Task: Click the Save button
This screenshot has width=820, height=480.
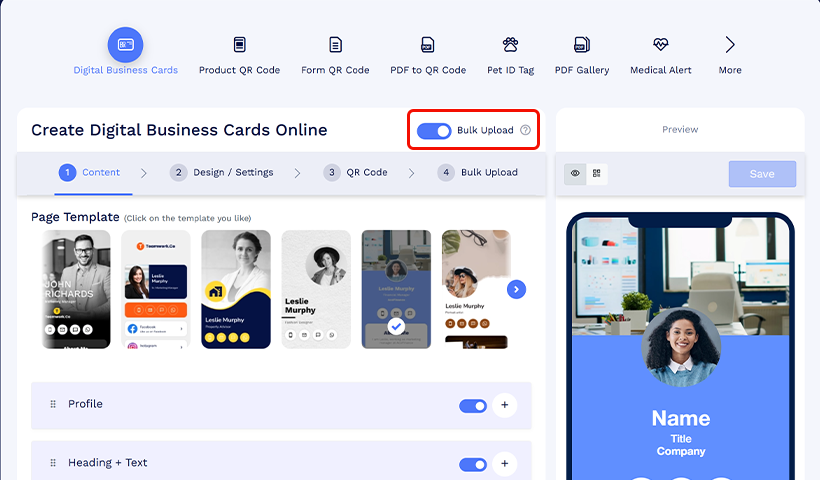Action: 762,174
